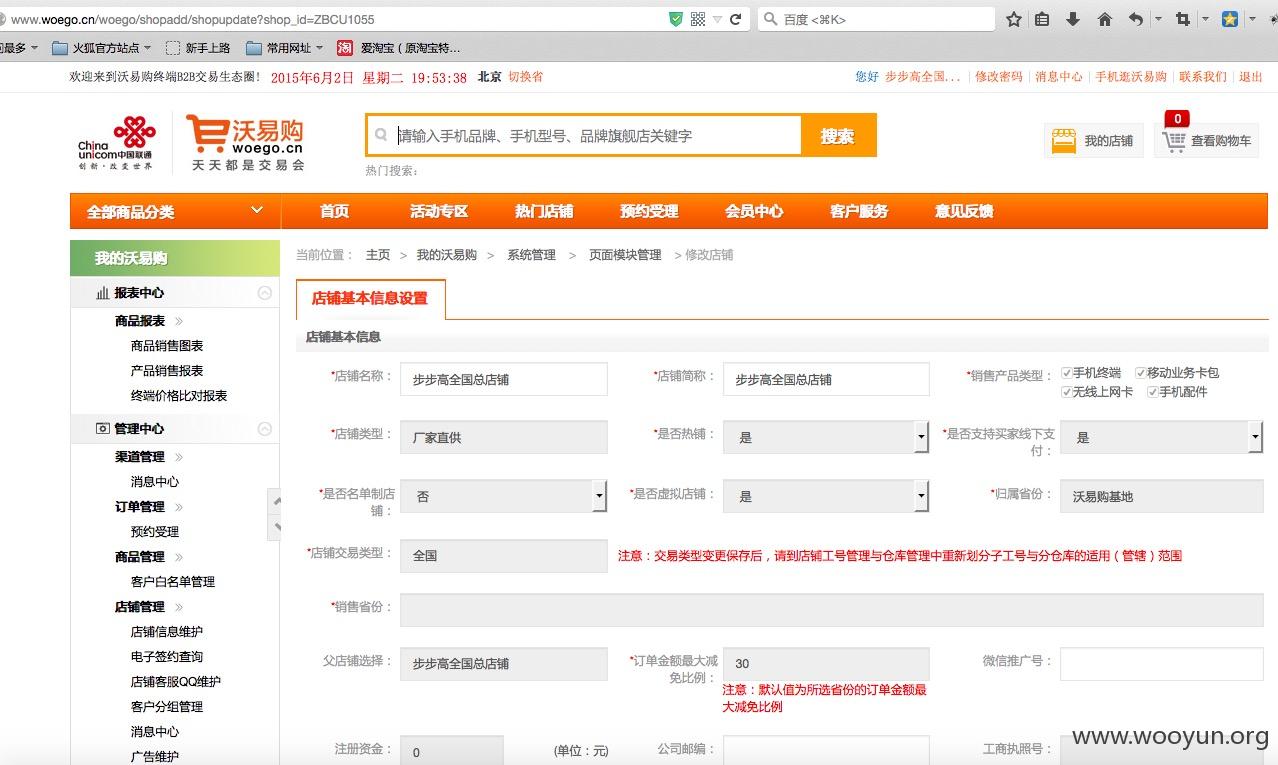Open the 是否热铺 dropdown

826,437
